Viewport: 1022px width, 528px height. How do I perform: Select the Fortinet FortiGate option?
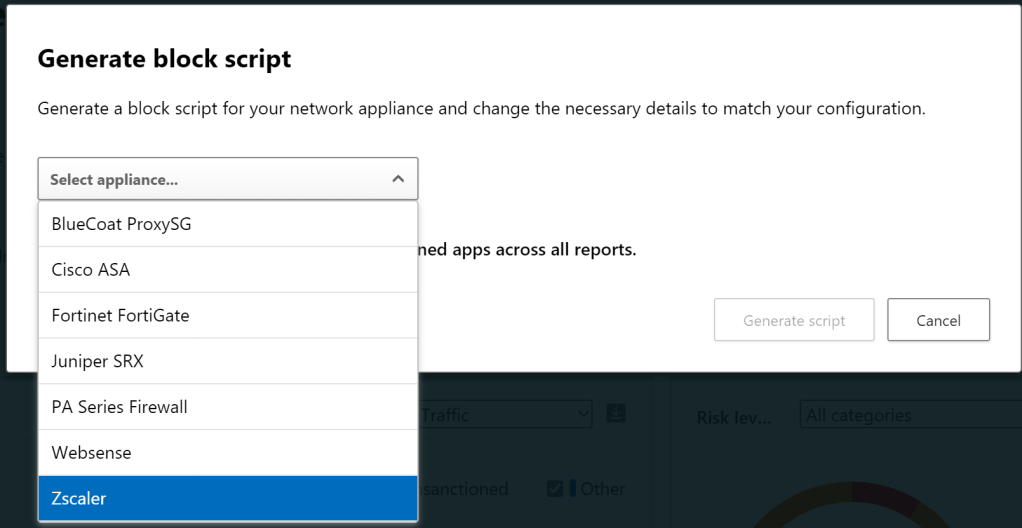pos(227,315)
